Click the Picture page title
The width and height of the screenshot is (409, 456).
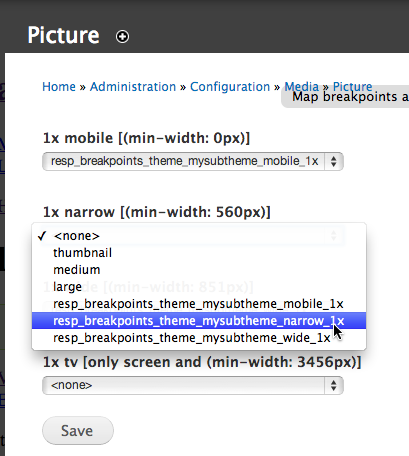point(63,35)
